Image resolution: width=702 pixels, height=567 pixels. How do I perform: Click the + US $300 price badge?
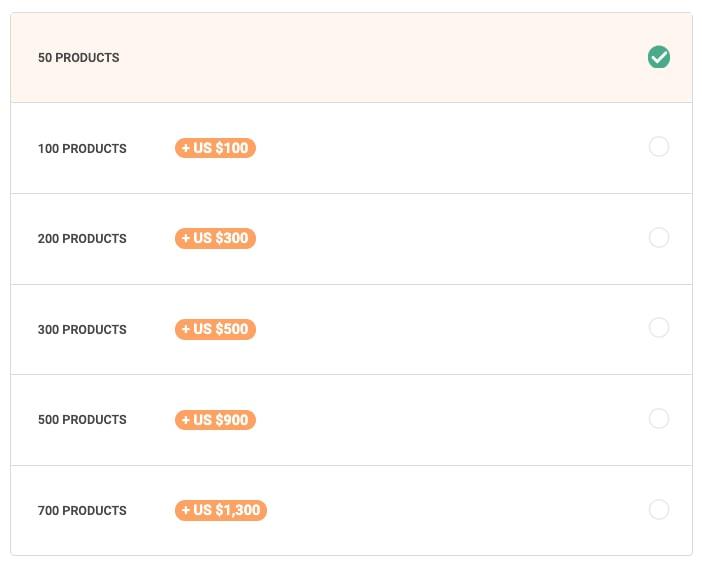point(215,238)
